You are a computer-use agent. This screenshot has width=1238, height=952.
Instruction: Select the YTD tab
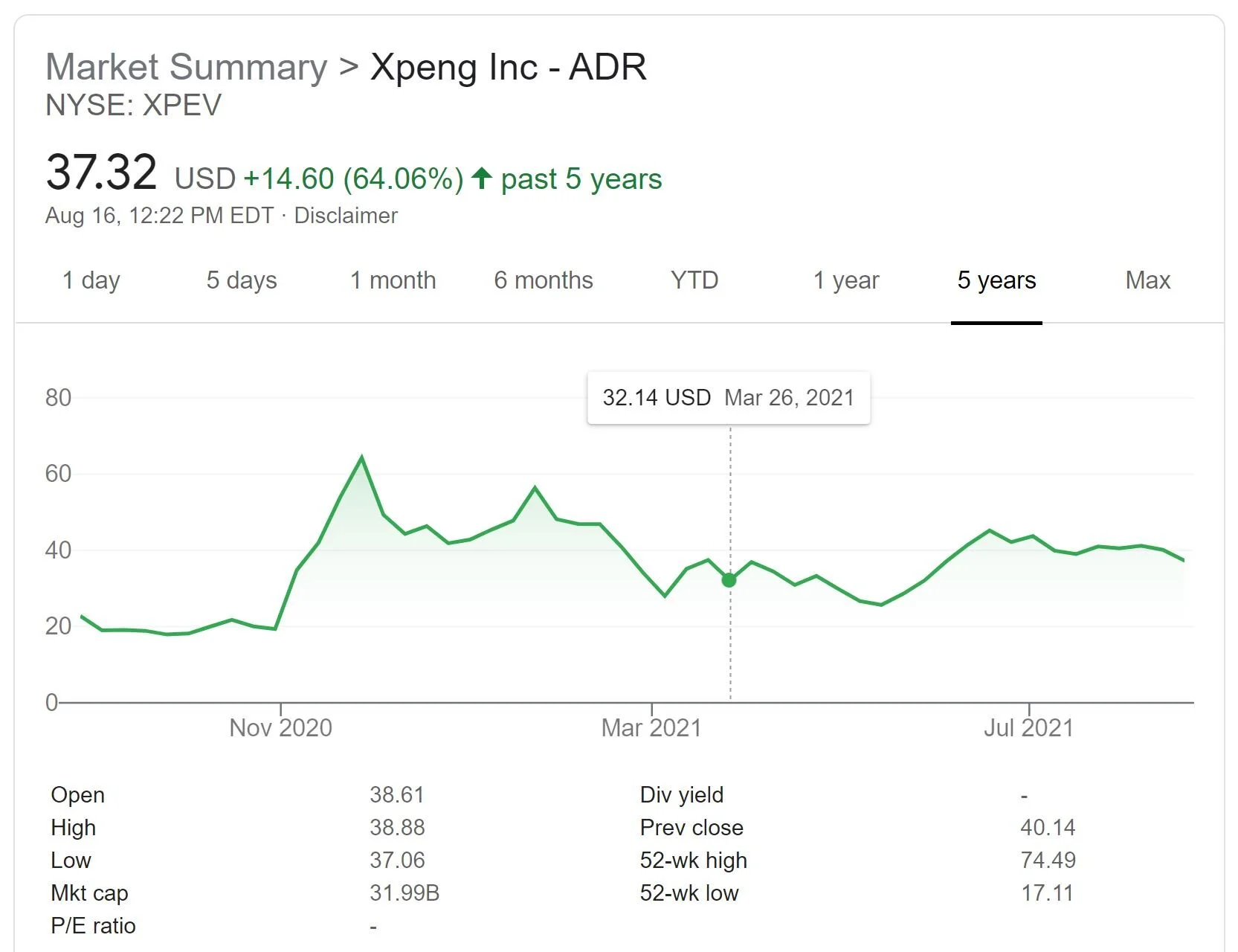pyautogui.click(x=694, y=280)
